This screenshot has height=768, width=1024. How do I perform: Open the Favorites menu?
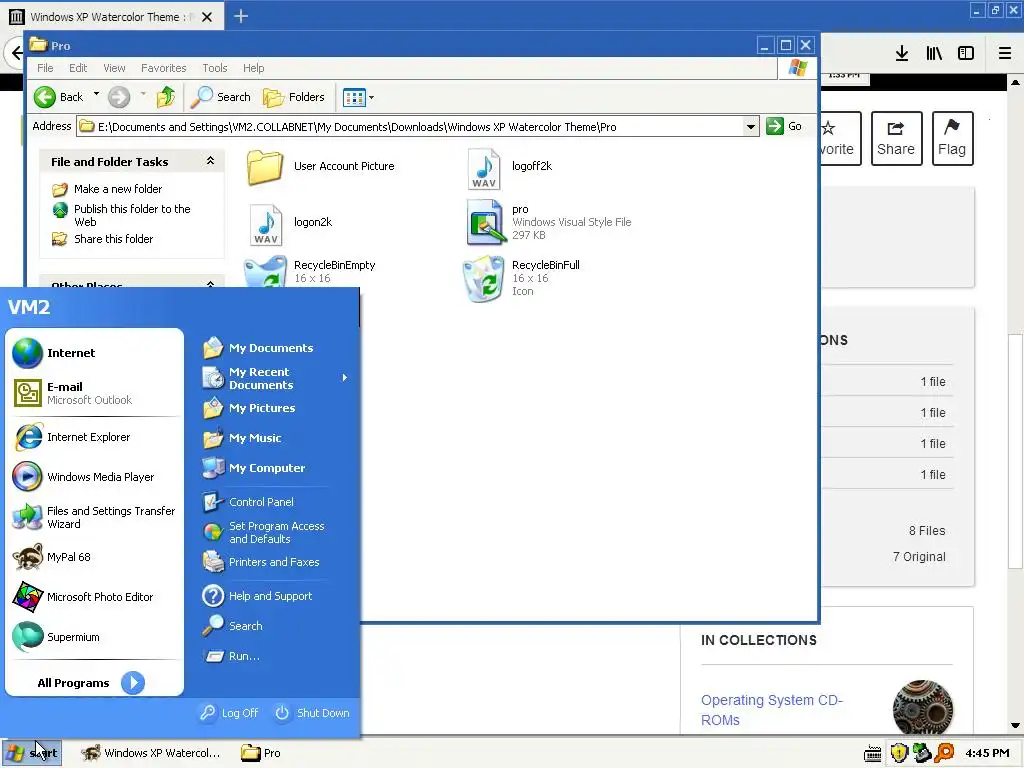[x=163, y=68]
